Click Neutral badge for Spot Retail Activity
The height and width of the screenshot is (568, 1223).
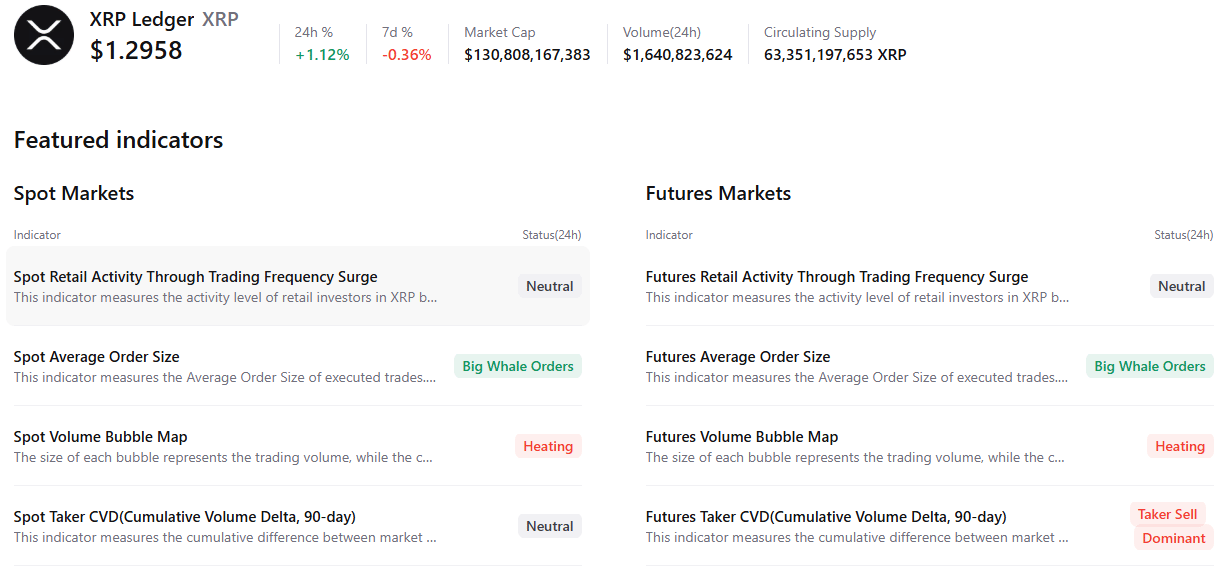[x=550, y=286]
